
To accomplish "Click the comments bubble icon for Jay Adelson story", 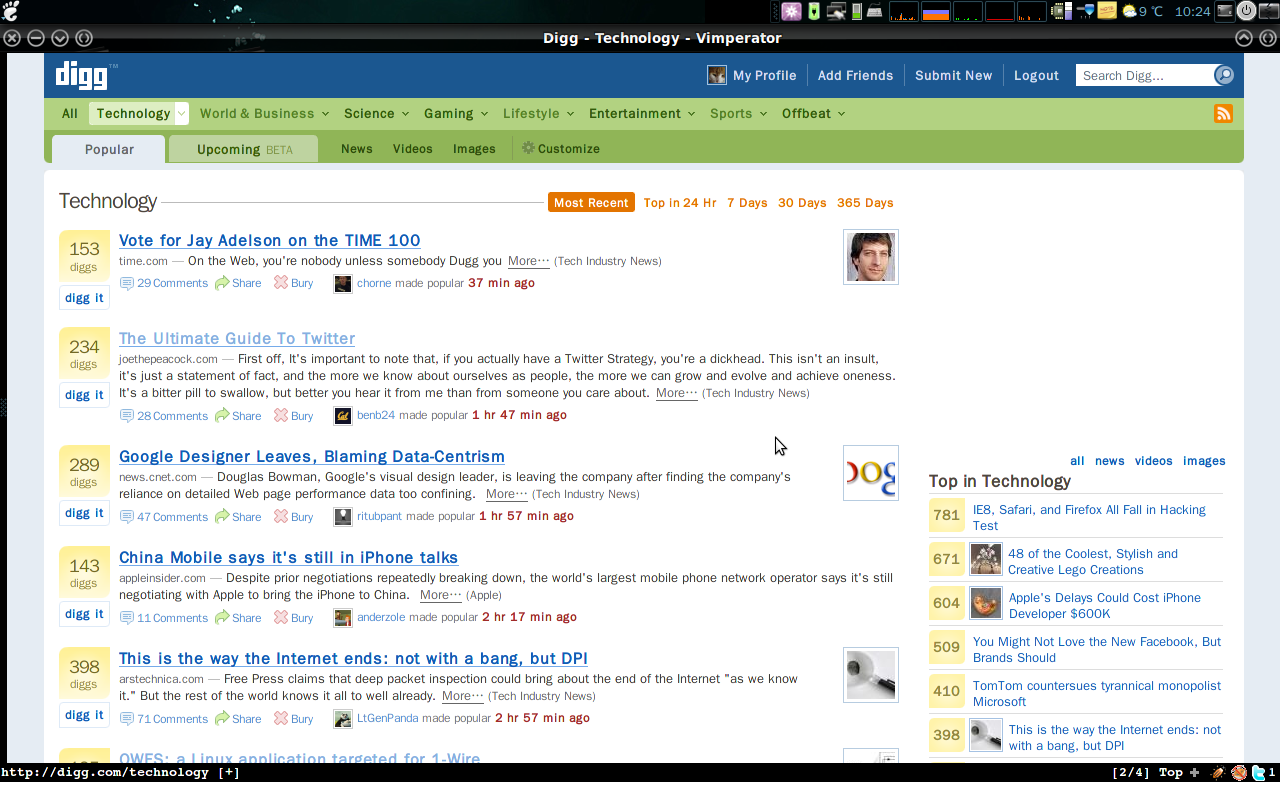I will (x=127, y=283).
